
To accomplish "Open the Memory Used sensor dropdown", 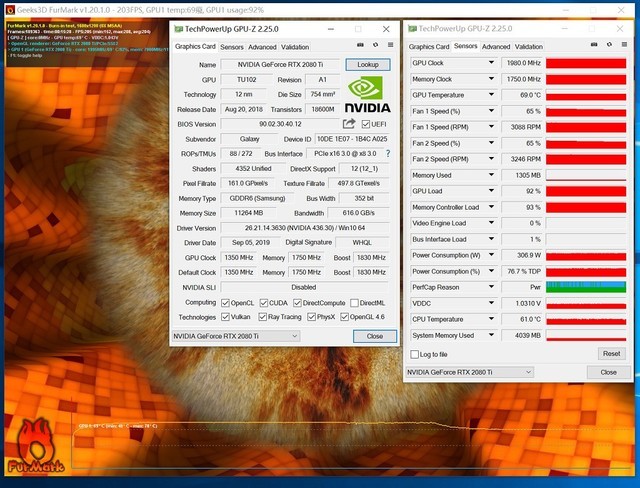I will [x=491, y=175].
